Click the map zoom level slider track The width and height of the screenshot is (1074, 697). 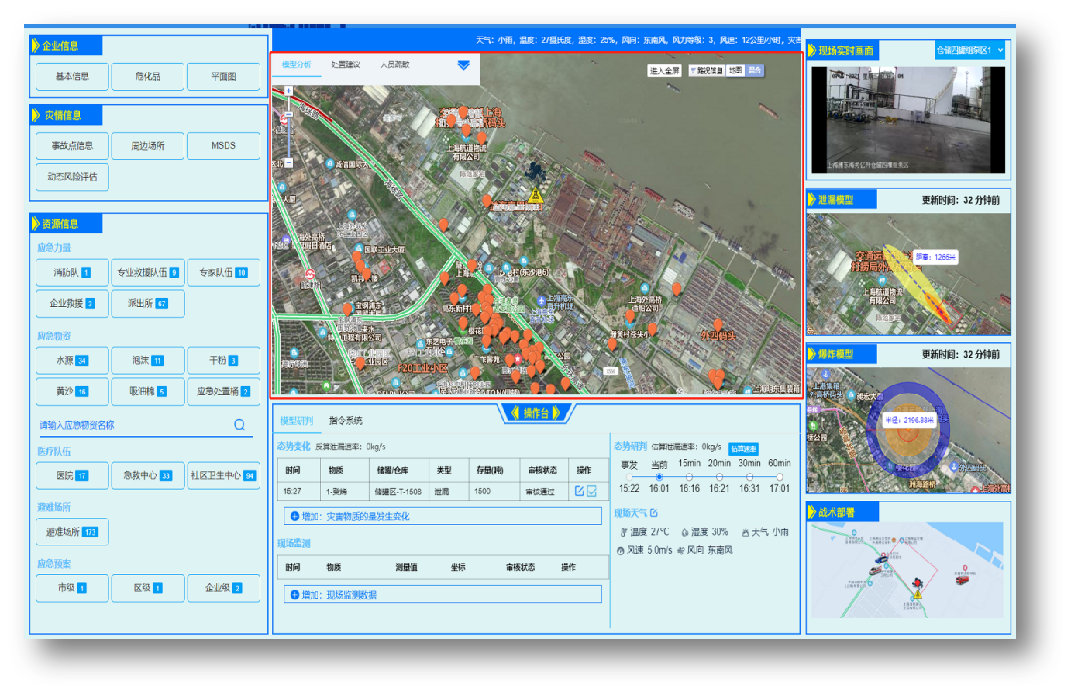[x=288, y=140]
